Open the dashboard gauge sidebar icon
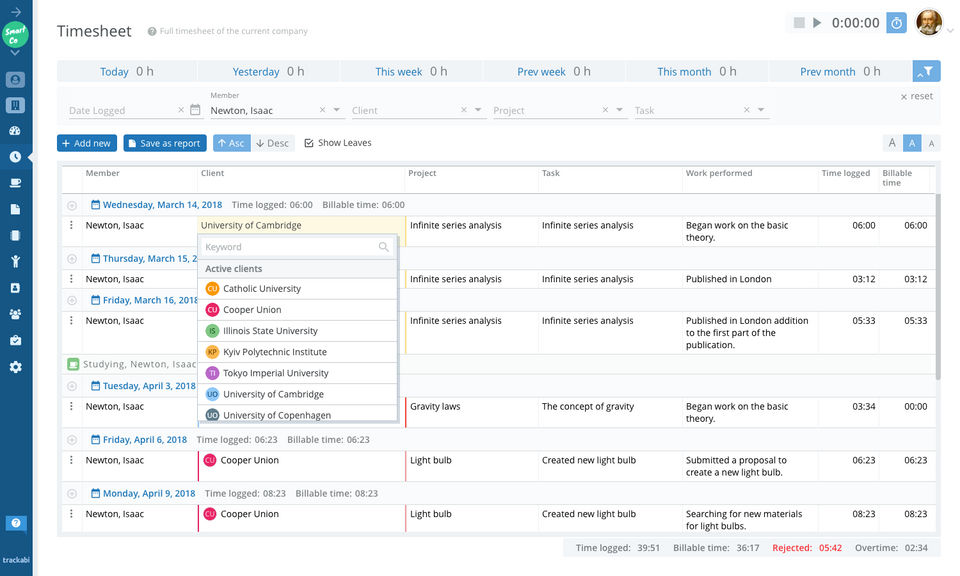This screenshot has width=960, height=576. point(15,130)
